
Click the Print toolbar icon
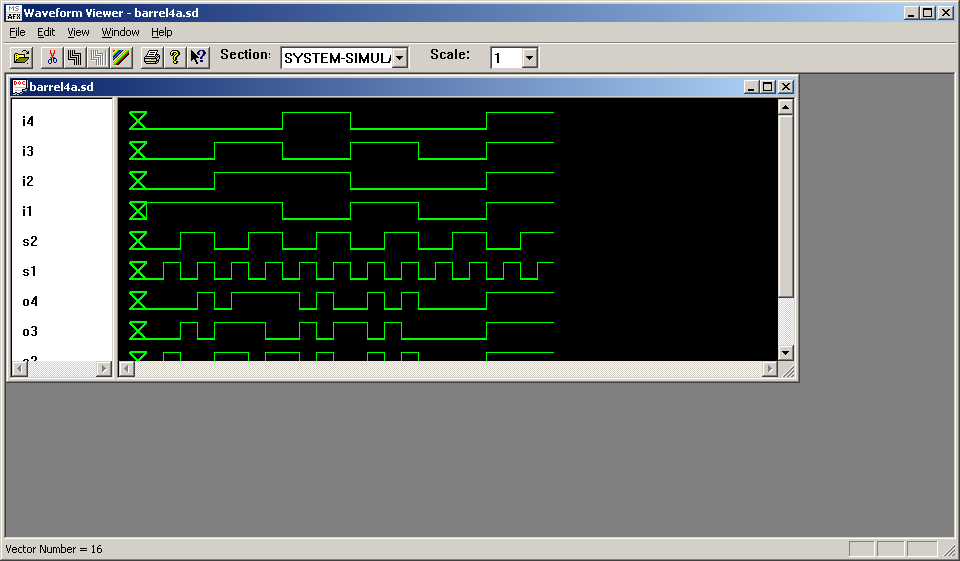[x=151, y=57]
